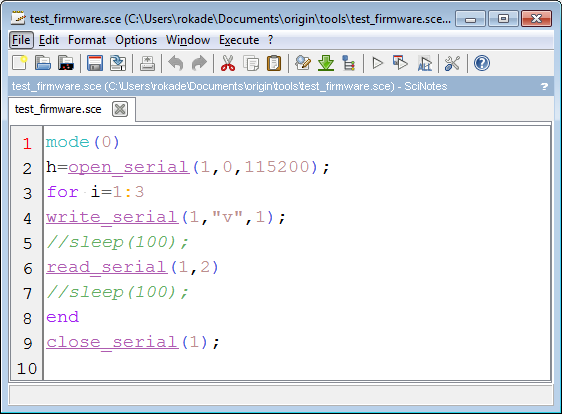The width and height of the screenshot is (562, 414).
Task: Undo last edit with Undo arrow
Action: pyautogui.click(x=176, y=63)
